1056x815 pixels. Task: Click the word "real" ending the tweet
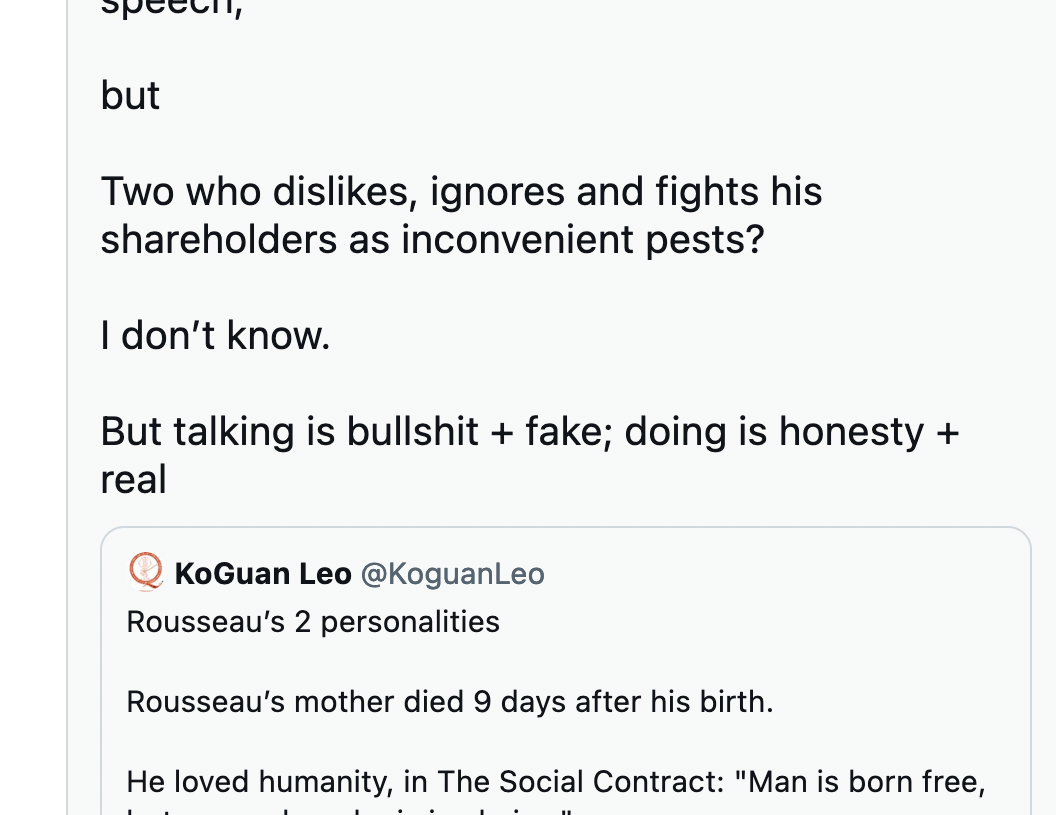tap(133, 480)
